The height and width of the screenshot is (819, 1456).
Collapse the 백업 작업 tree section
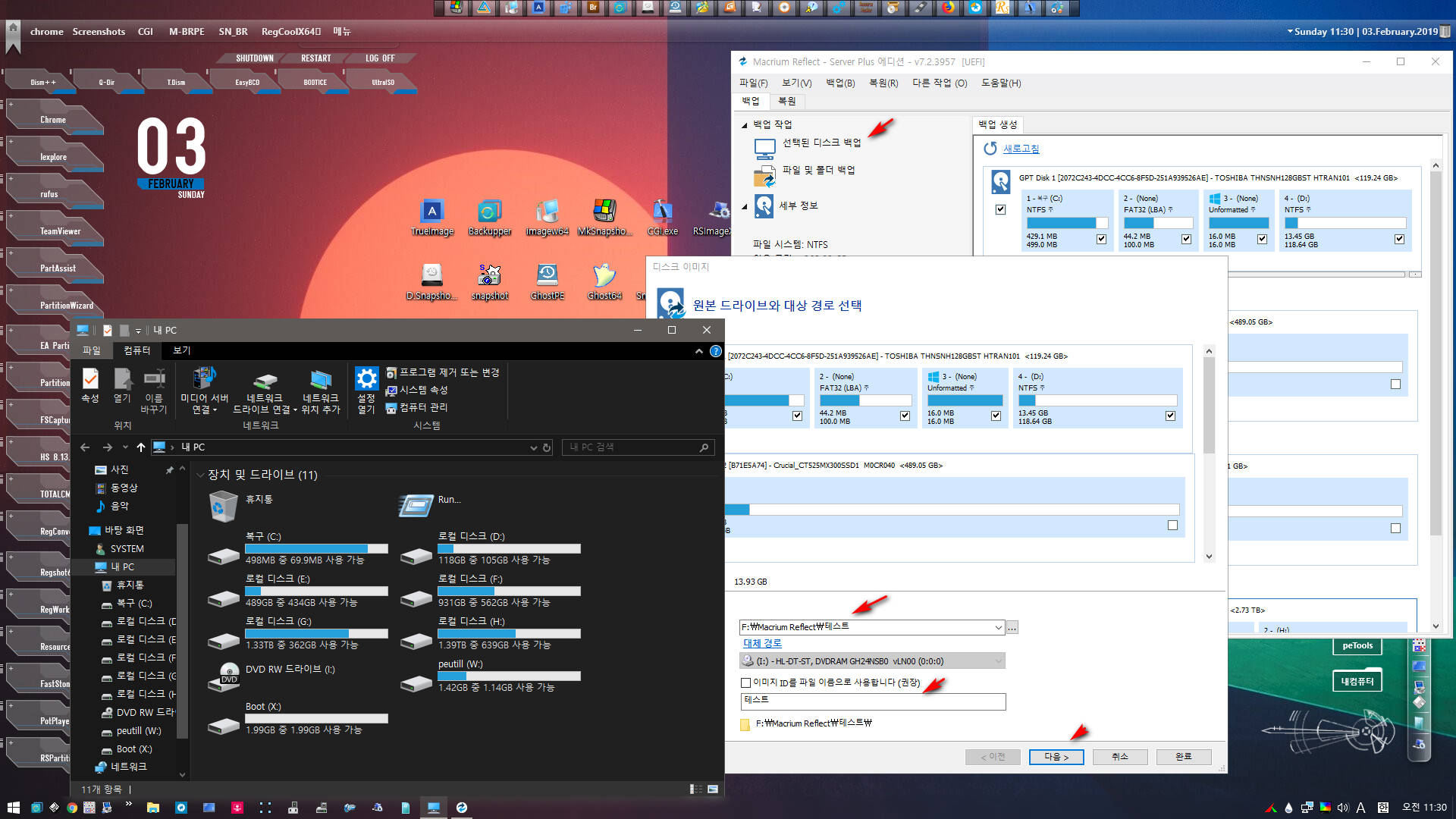[x=744, y=125]
